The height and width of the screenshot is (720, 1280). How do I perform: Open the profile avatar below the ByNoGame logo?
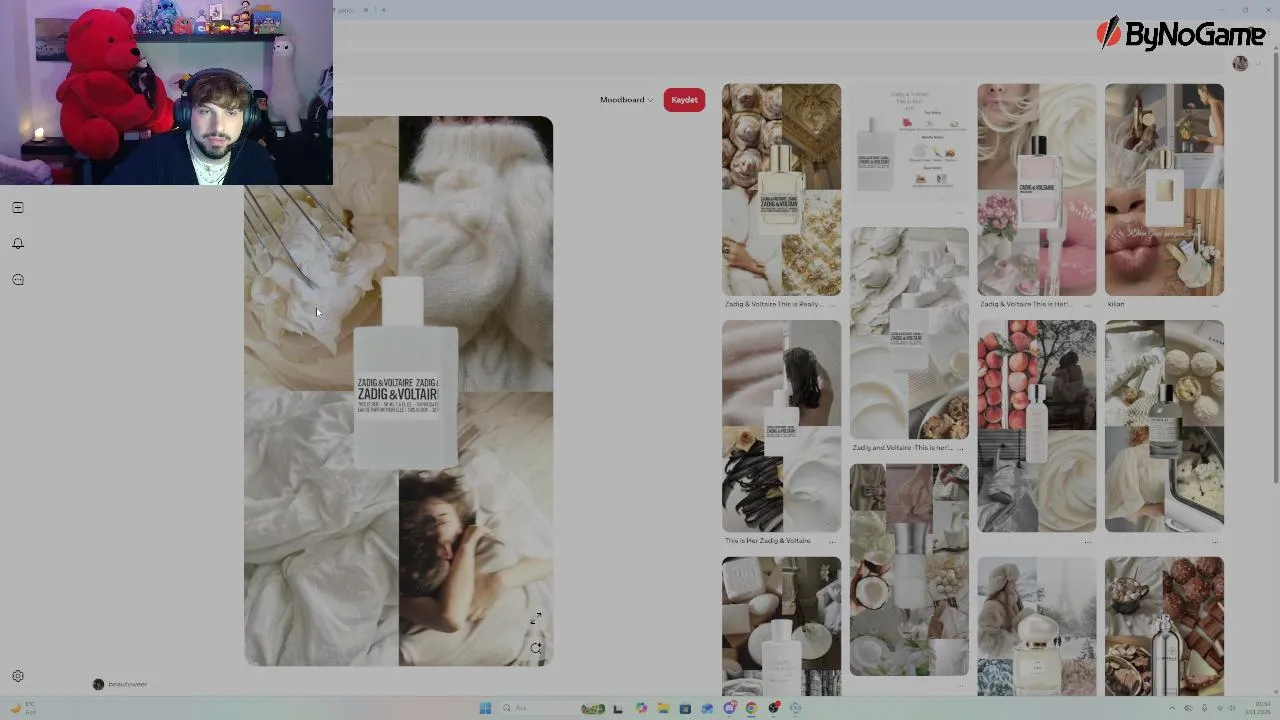click(x=1240, y=63)
